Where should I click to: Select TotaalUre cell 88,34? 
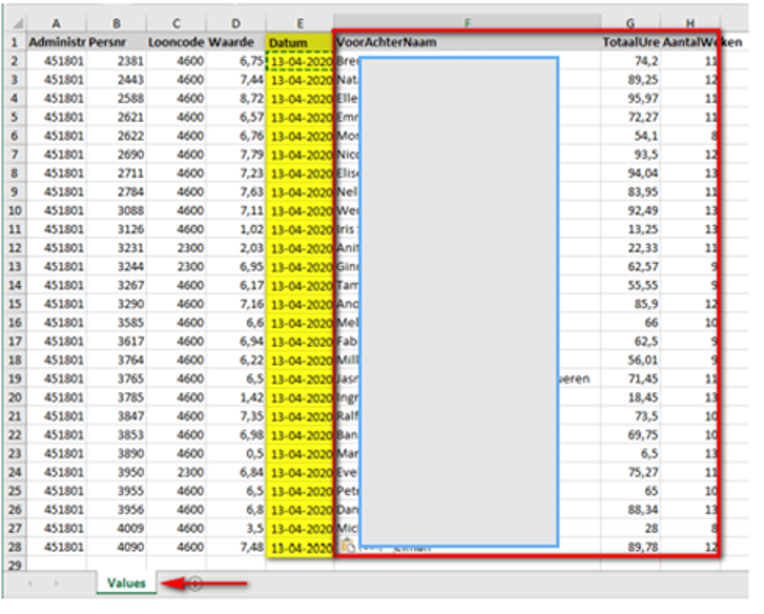631,510
